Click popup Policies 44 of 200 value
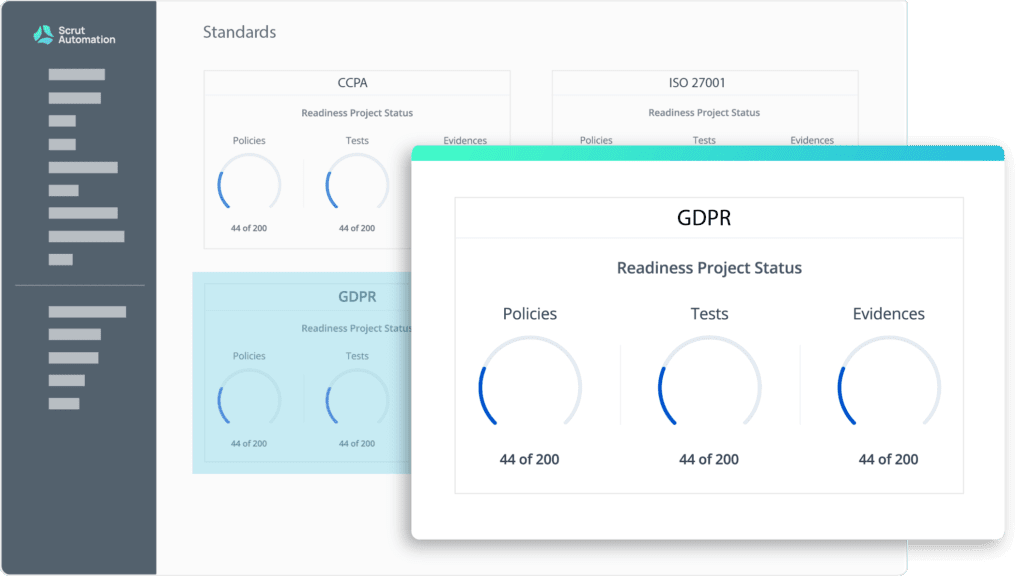Screen dimensions: 1024x576 click(529, 459)
